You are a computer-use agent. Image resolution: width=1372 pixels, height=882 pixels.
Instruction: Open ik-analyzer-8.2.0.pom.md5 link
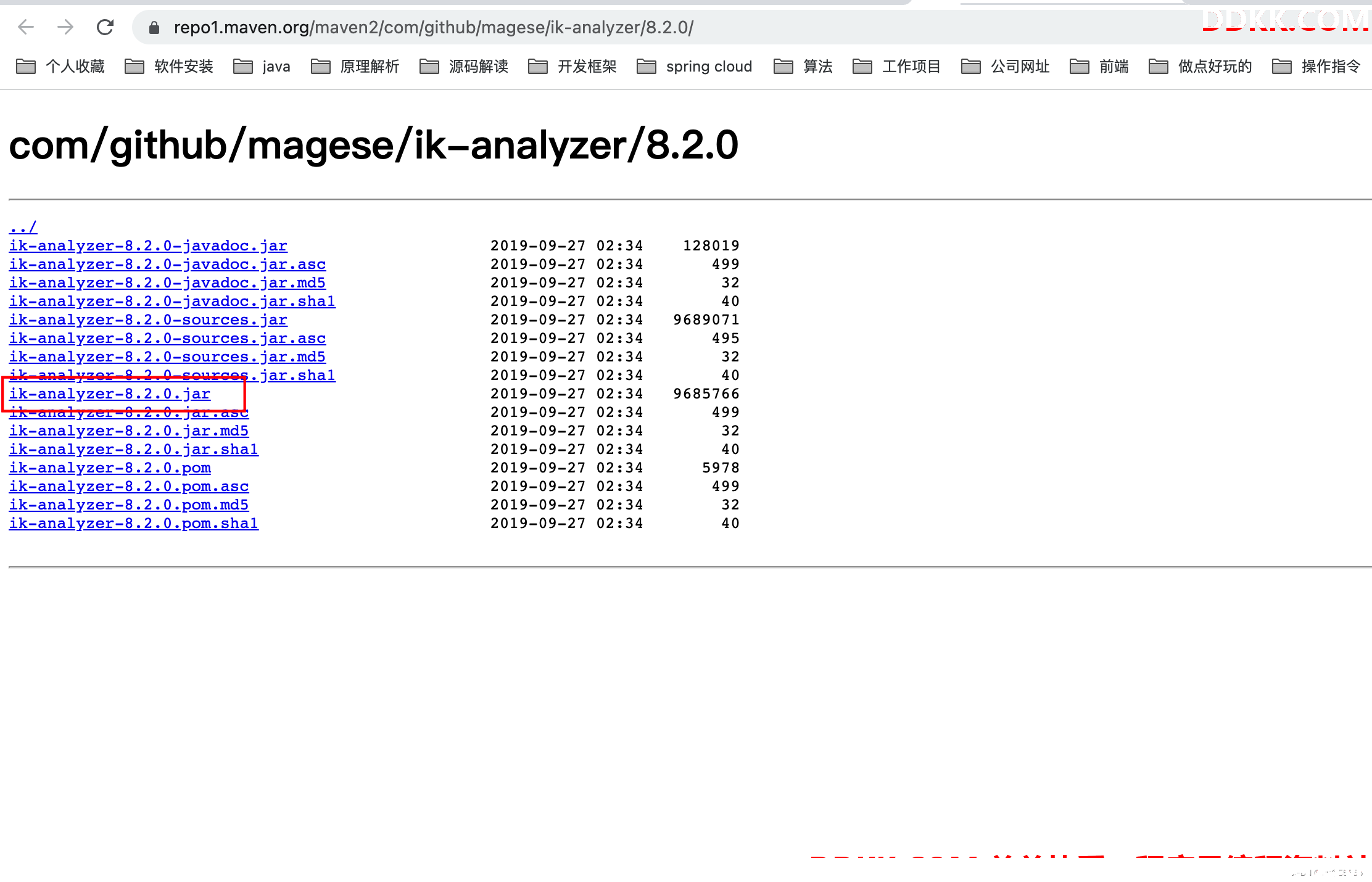pos(129,505)
